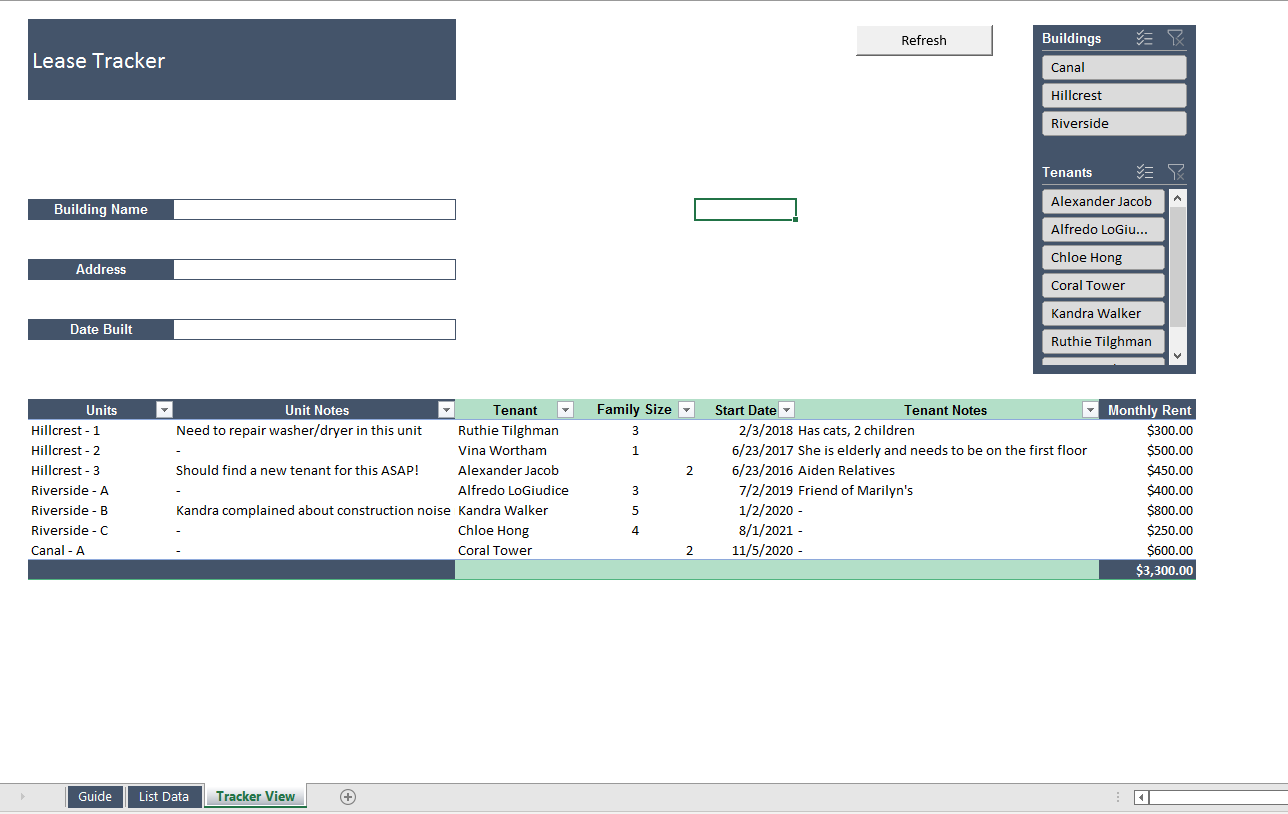
Task: Click the Lease Tracker title banner
Action: point(242,60)
